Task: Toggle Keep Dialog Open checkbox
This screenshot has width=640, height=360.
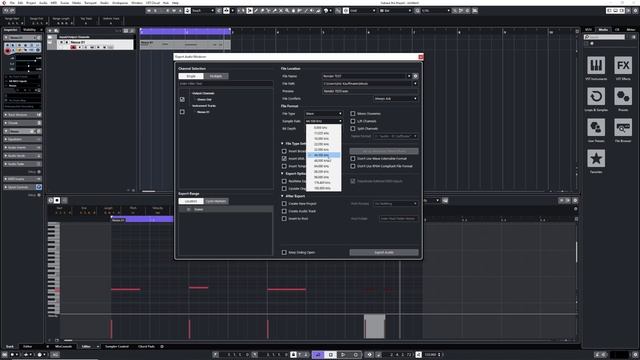Action: pyautogui.click(x=284, y=252)
